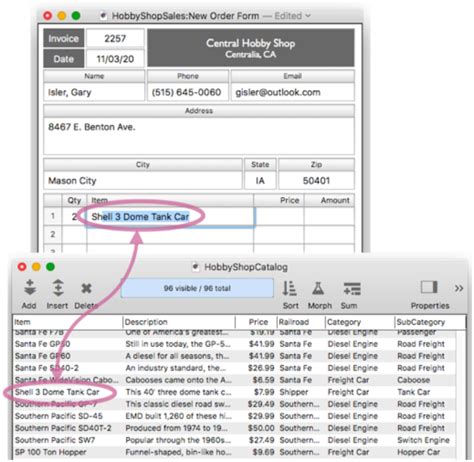474x462 pixels.
Task: Click the Phone field (515) 645-0060
Action: click(x=188, y=92)
